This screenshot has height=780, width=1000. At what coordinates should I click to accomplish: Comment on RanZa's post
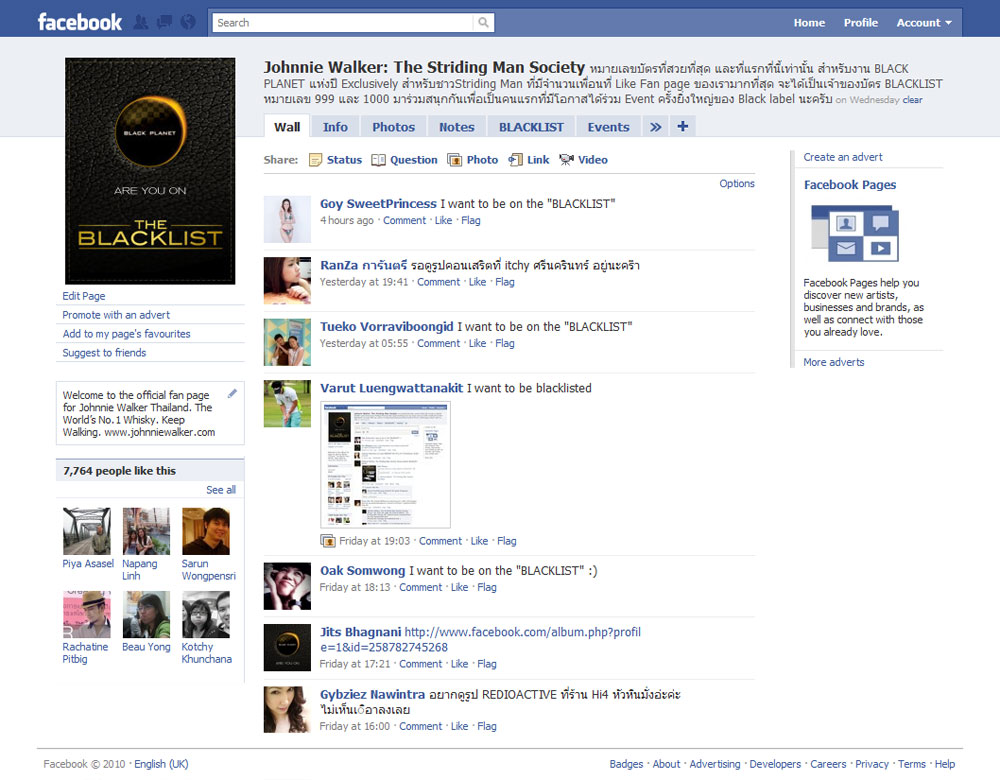tap(438, 282)
